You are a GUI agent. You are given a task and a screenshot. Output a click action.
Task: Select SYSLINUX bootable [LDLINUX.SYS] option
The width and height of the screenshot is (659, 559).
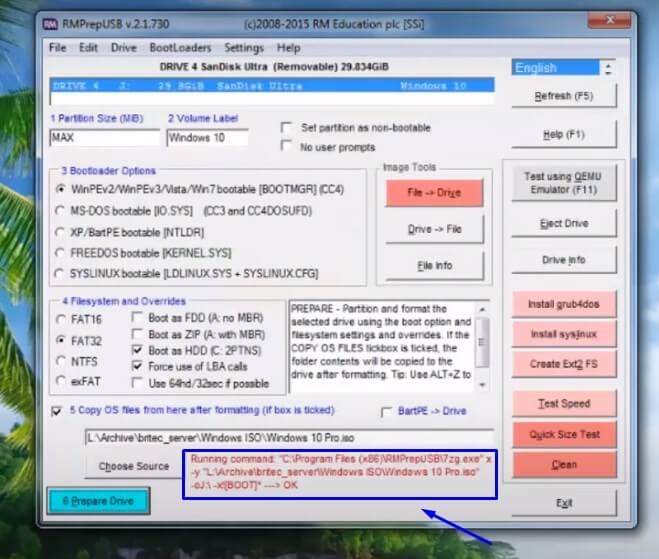click(59, 273)
